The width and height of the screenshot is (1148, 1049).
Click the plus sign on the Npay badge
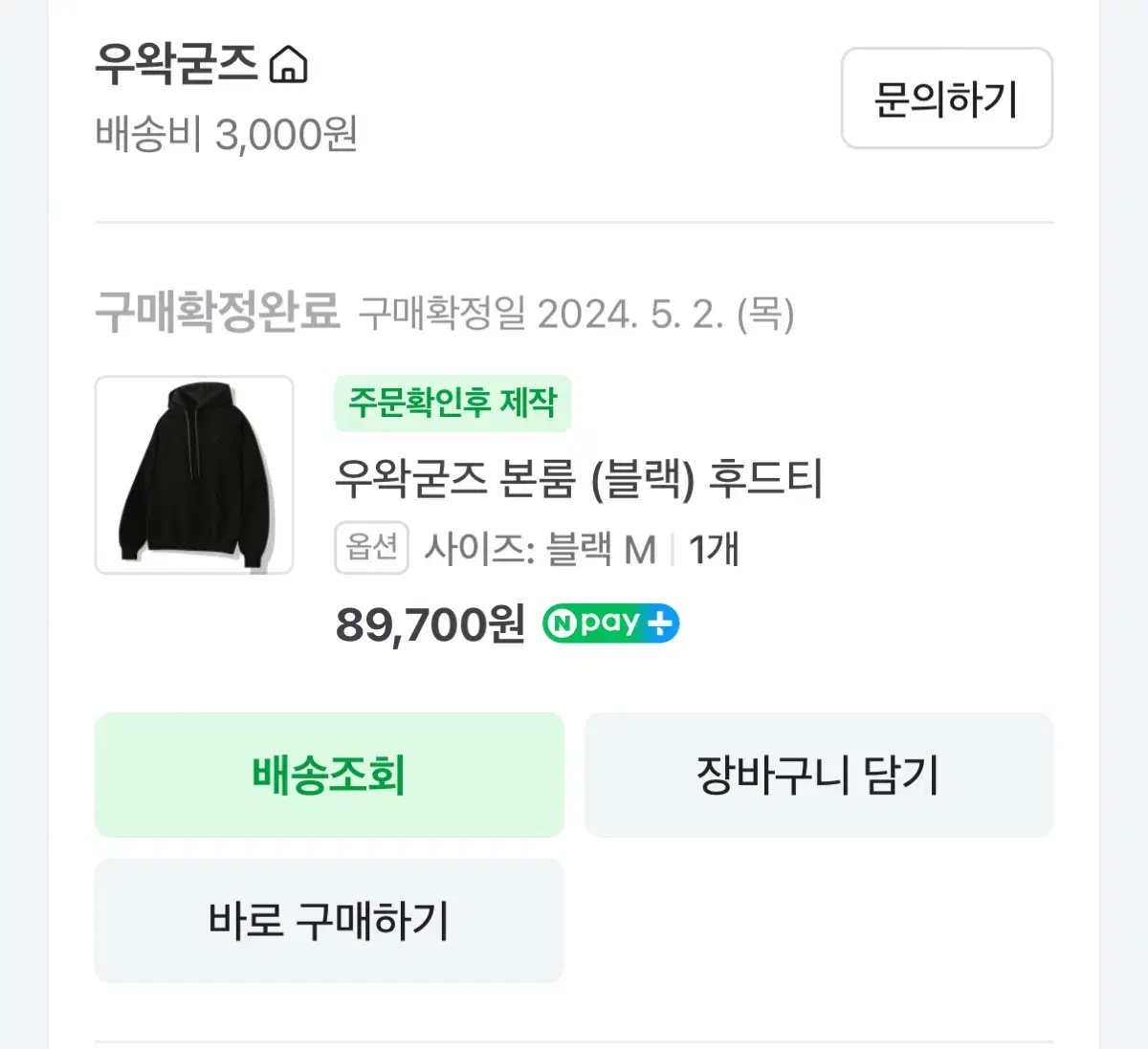pos(662,623)
